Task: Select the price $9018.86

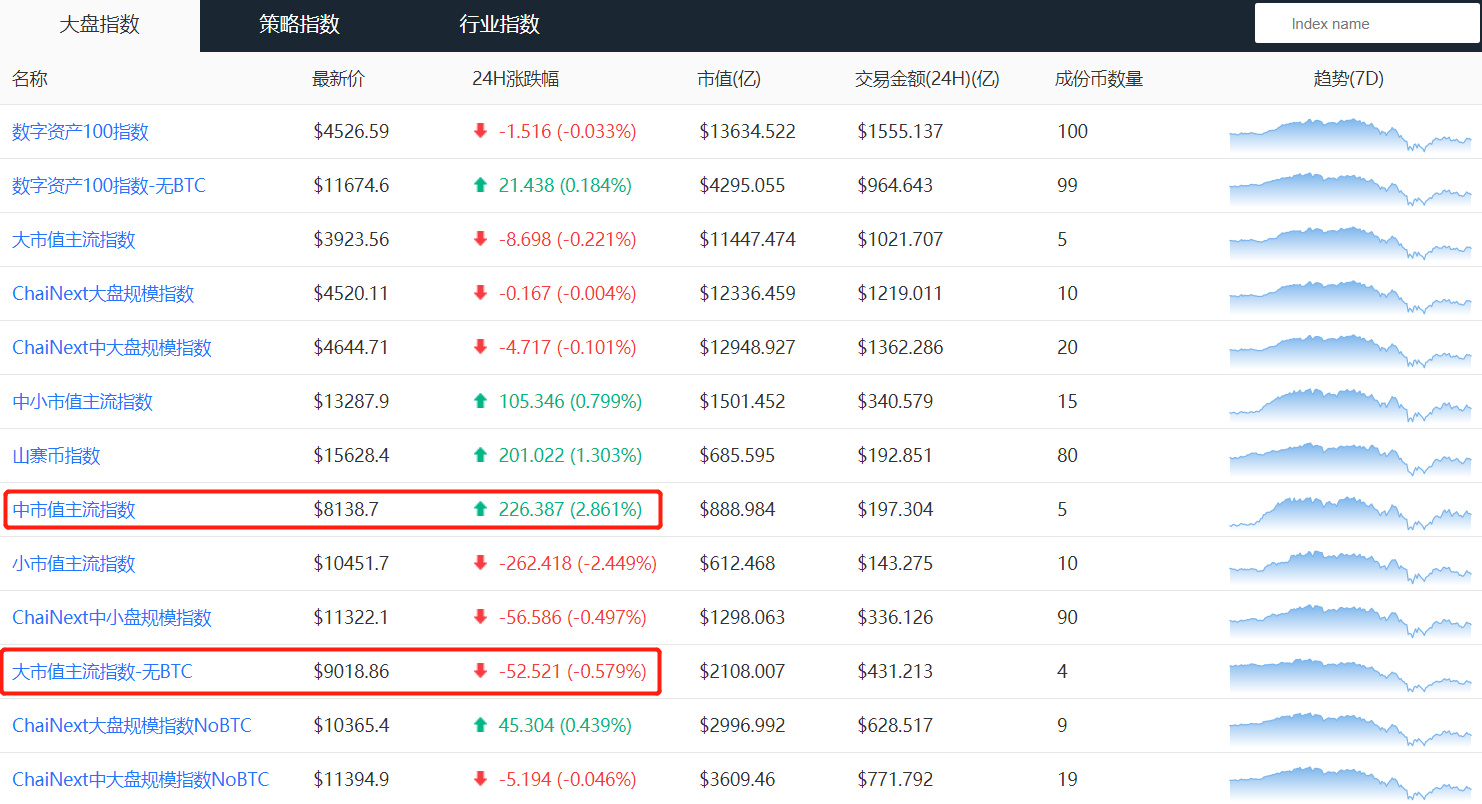Action: [351, 671]
